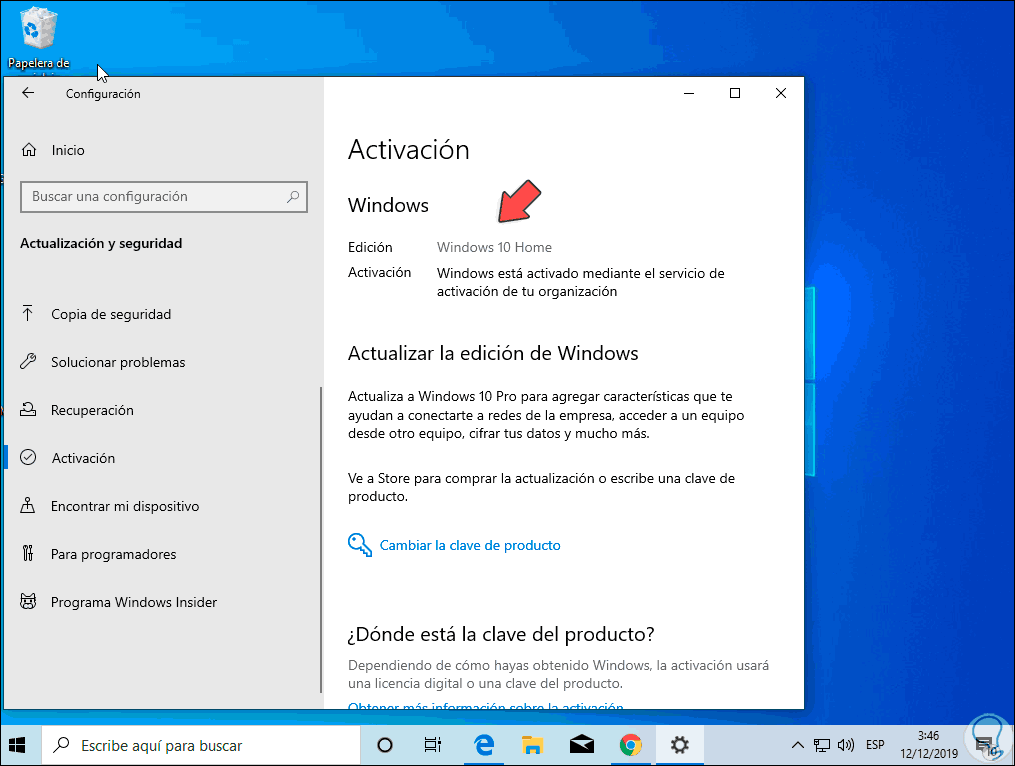
Task: Open the network tray icon
Action: [821, 746]
